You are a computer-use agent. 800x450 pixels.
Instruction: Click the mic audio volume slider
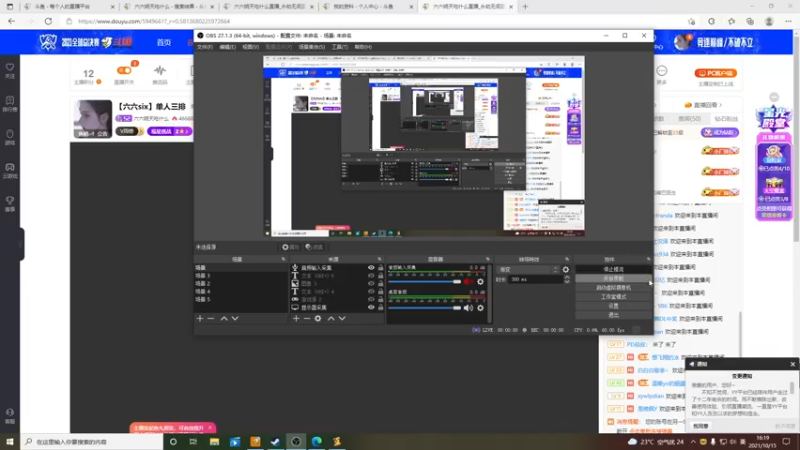[424, 282]
